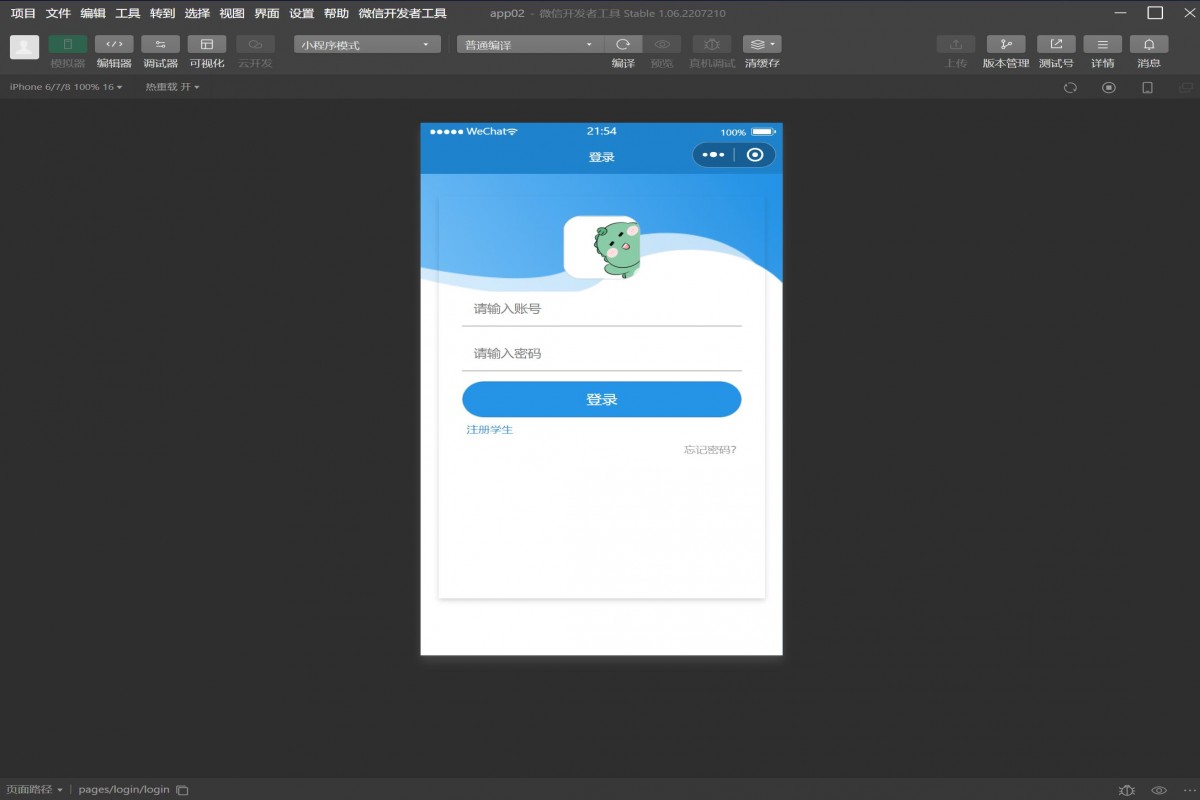
Task: Toggle the 编辑器 editor panel
Action: click(114, 45)
